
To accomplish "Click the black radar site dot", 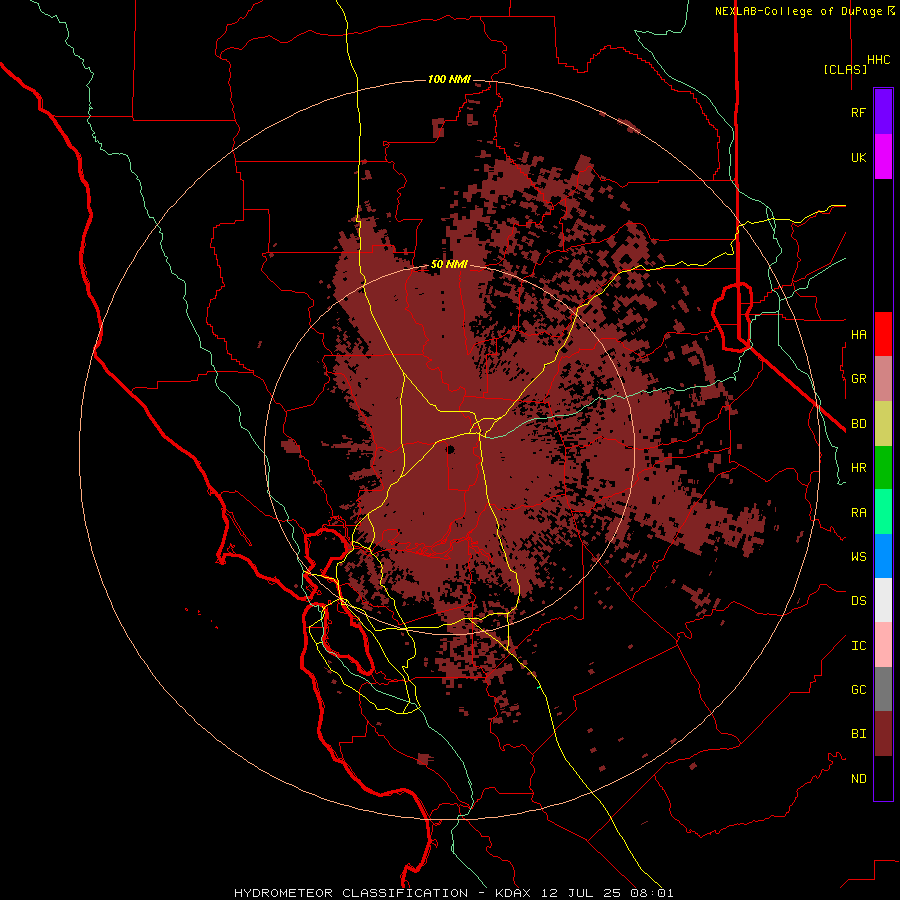I will 451,449.
